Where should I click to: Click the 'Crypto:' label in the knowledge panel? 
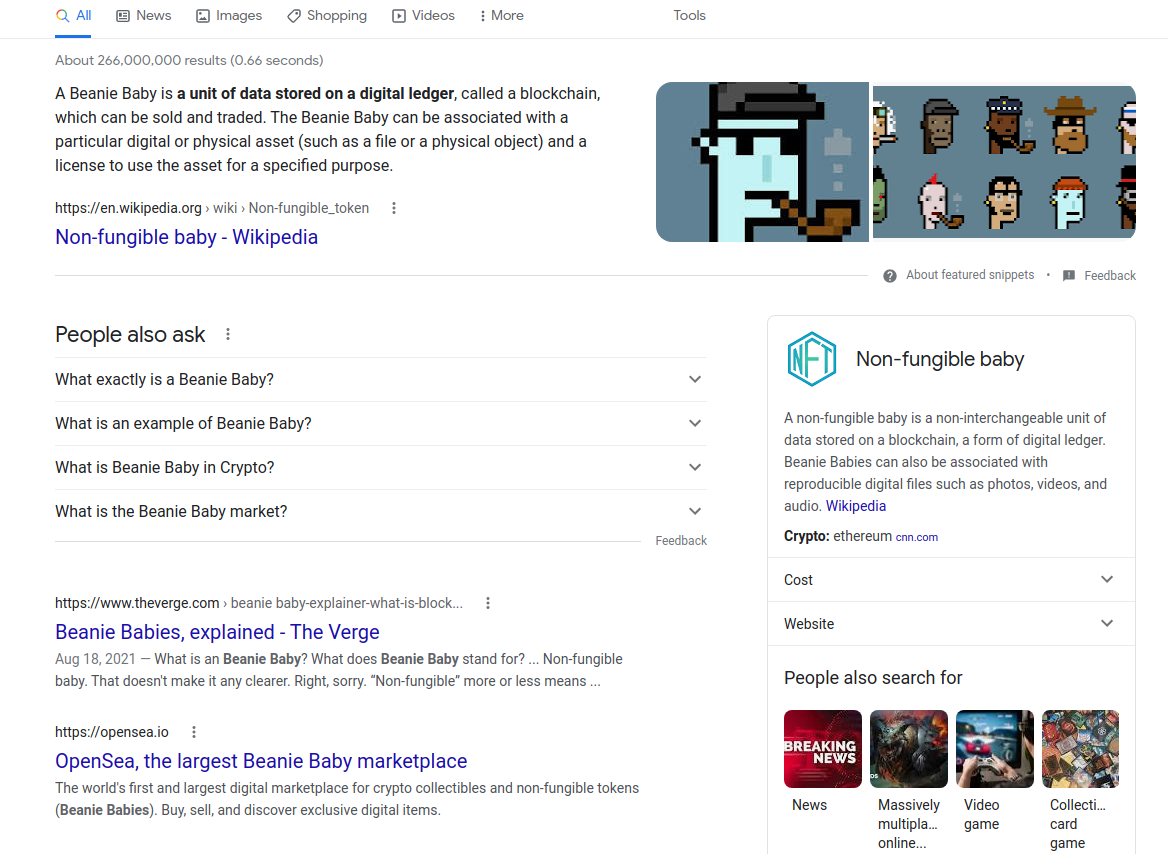807,537
